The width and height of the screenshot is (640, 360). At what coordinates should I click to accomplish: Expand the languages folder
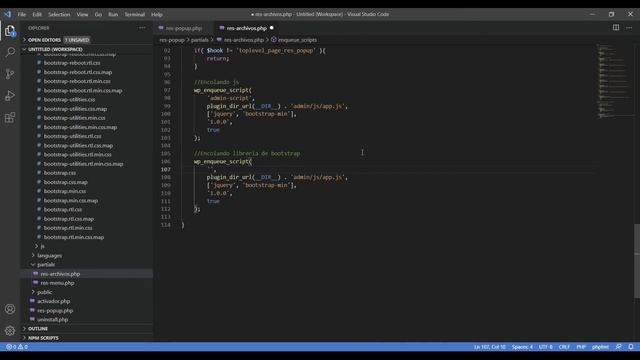click(x=49, y=256)
